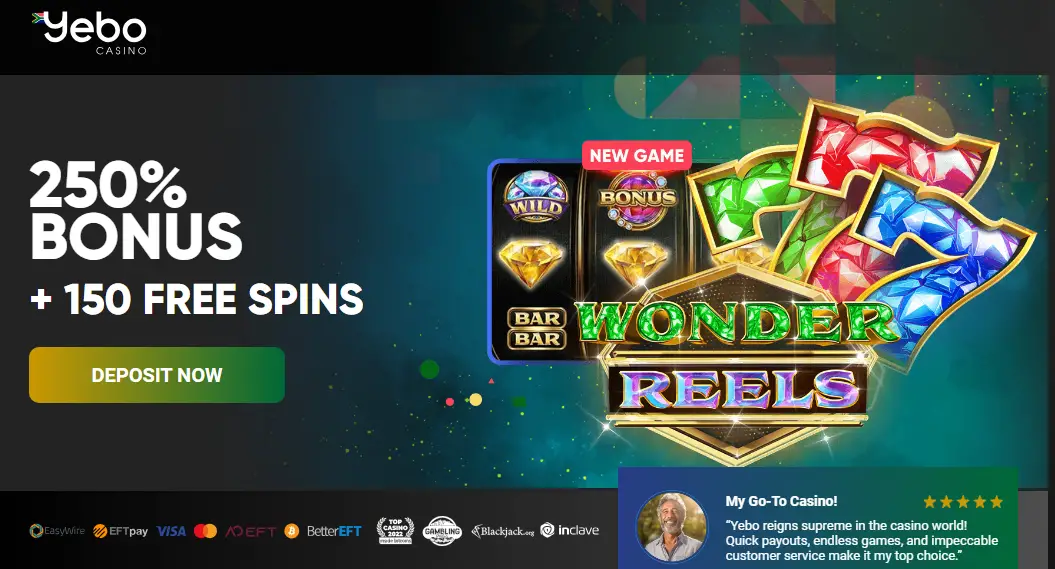
Task: Choose the EFTpay payment logo
Action: tap(120, 531)
